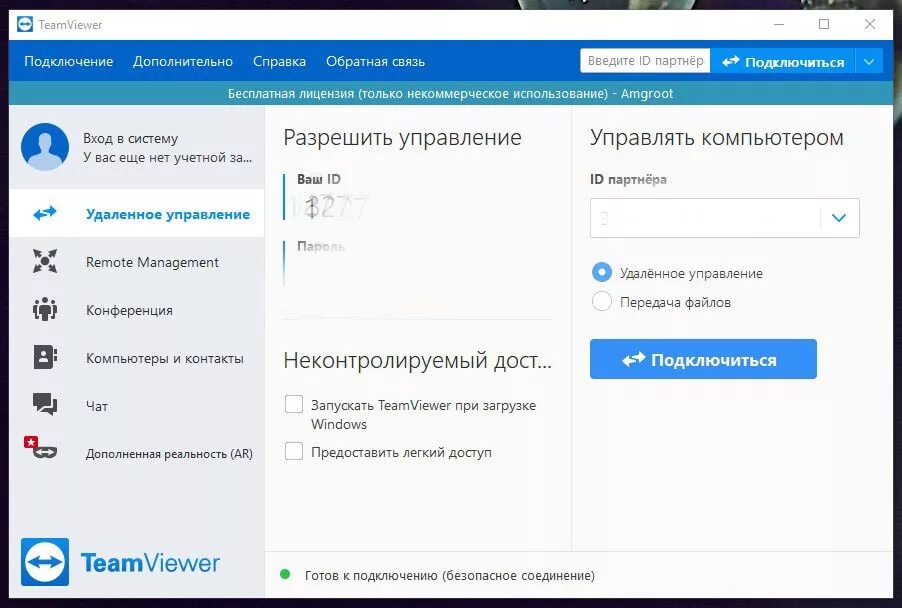
Task: Minimize the TeamViewer window
Action: (779, 24)
